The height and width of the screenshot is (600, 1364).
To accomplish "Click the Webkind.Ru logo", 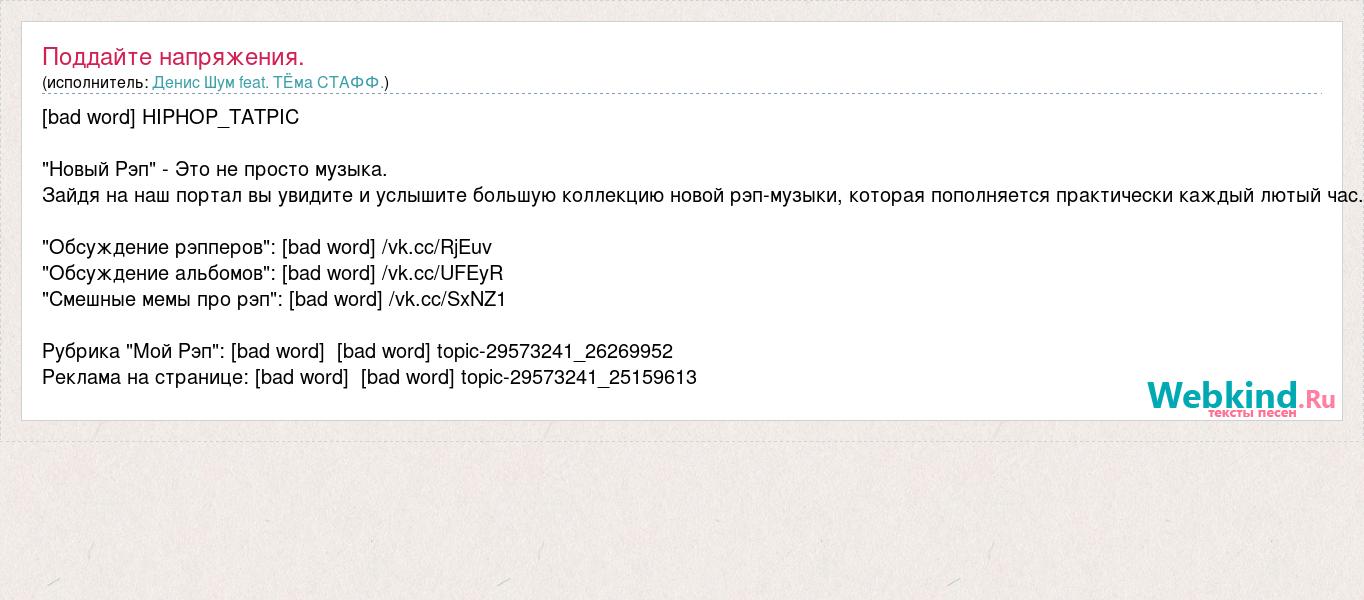I will click(x=1241, y=397).
